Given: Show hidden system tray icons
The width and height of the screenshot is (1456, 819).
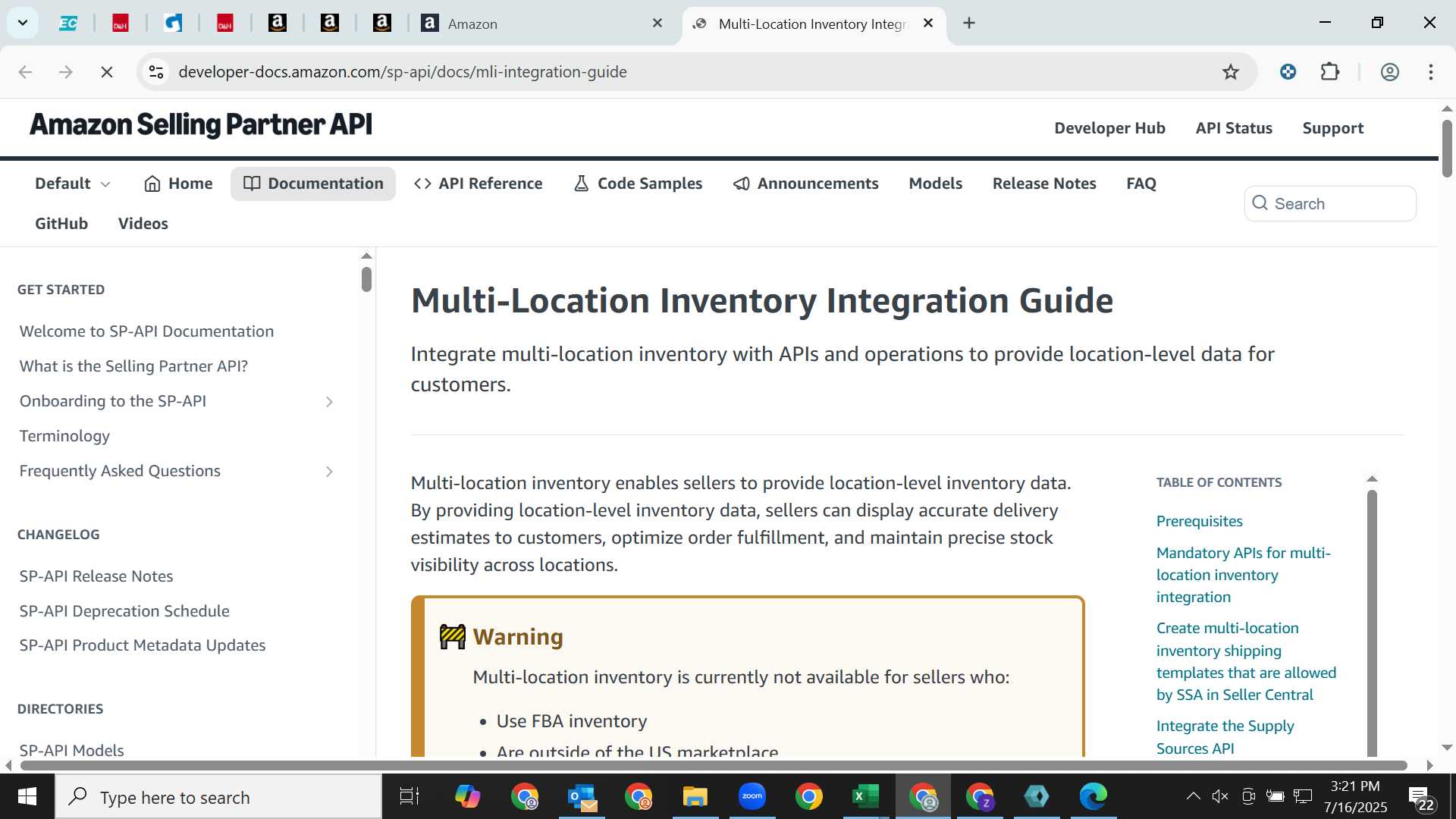Looking at the screenshot, I should tap(1193, 796).
